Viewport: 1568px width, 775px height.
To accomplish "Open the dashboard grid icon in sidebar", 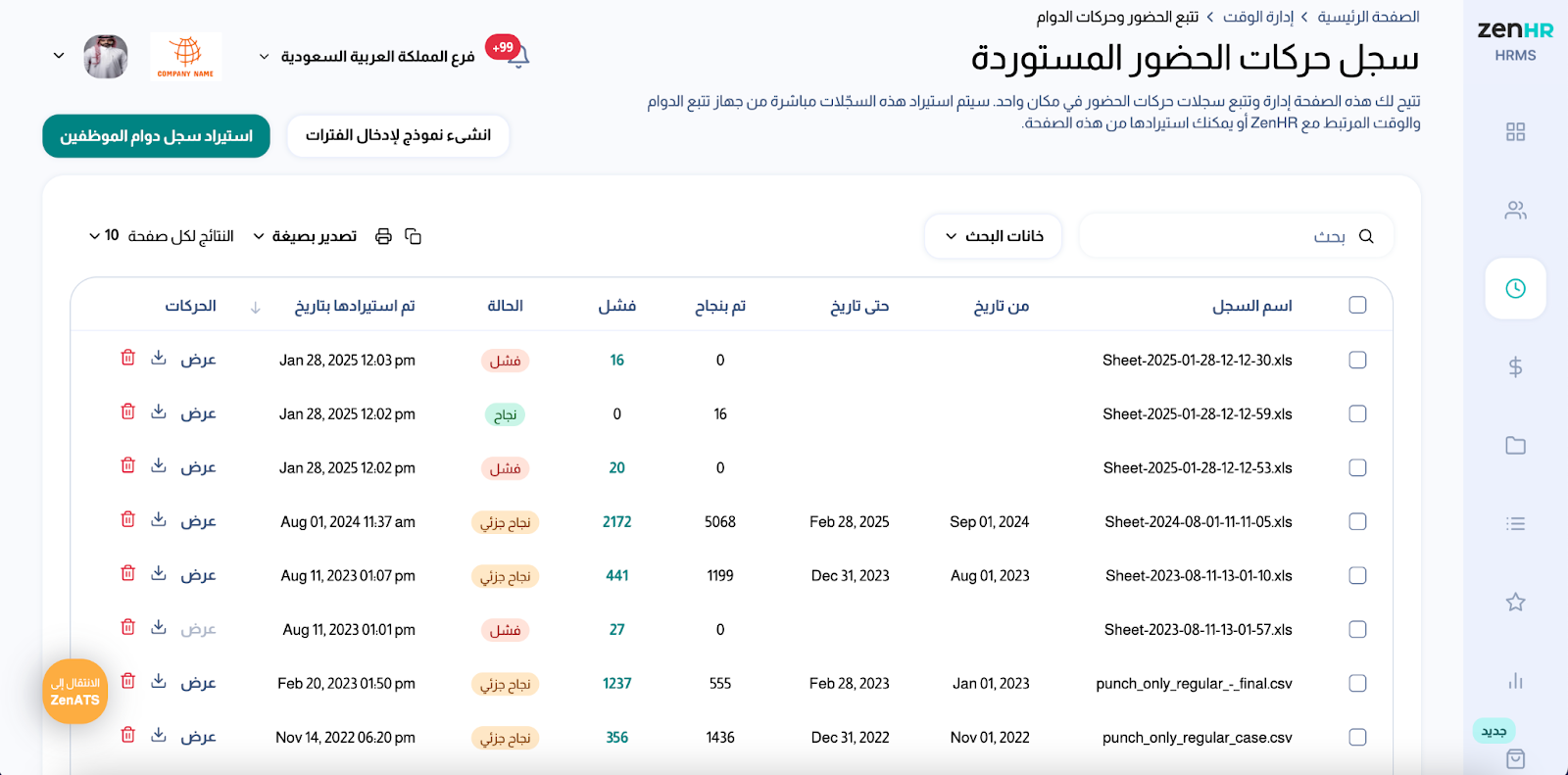I will point(1515,131).
